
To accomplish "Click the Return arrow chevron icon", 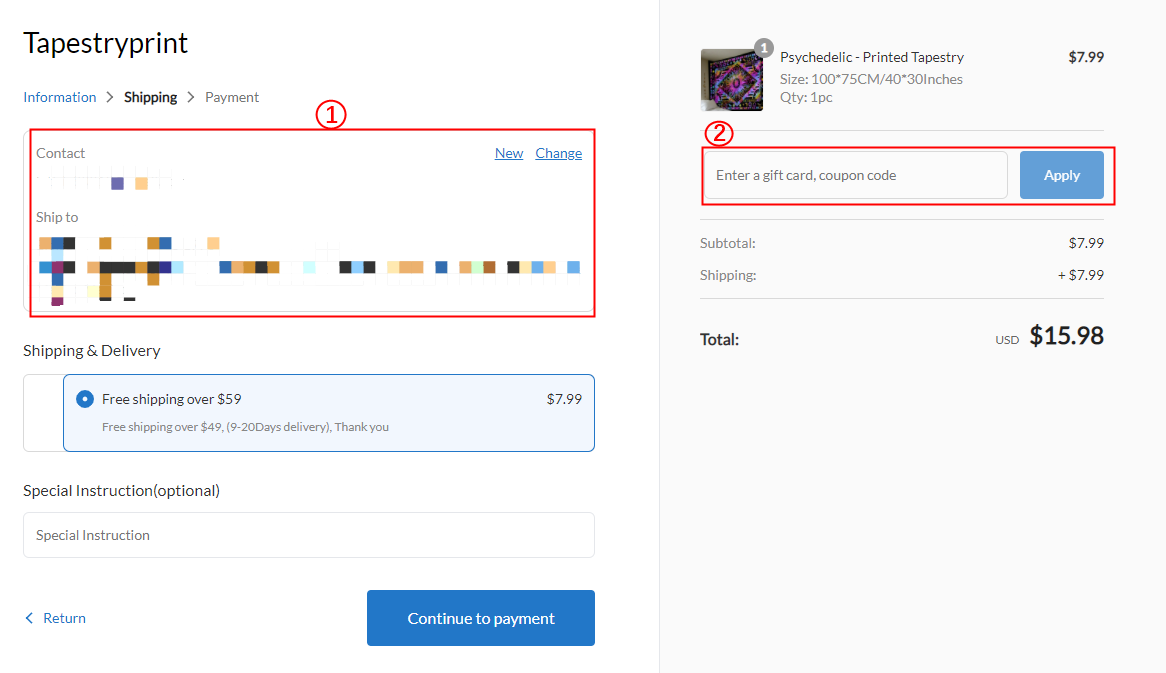I will pos(29,618).
